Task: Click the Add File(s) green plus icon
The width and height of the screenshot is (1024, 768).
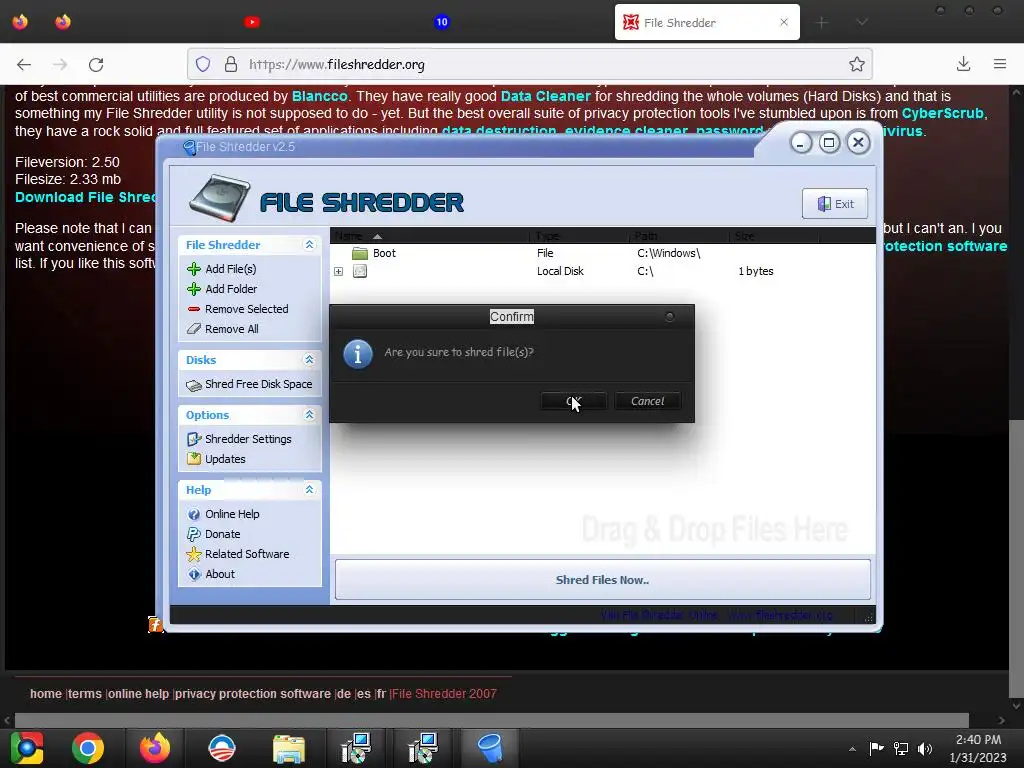Action: [x=194, y=269]
